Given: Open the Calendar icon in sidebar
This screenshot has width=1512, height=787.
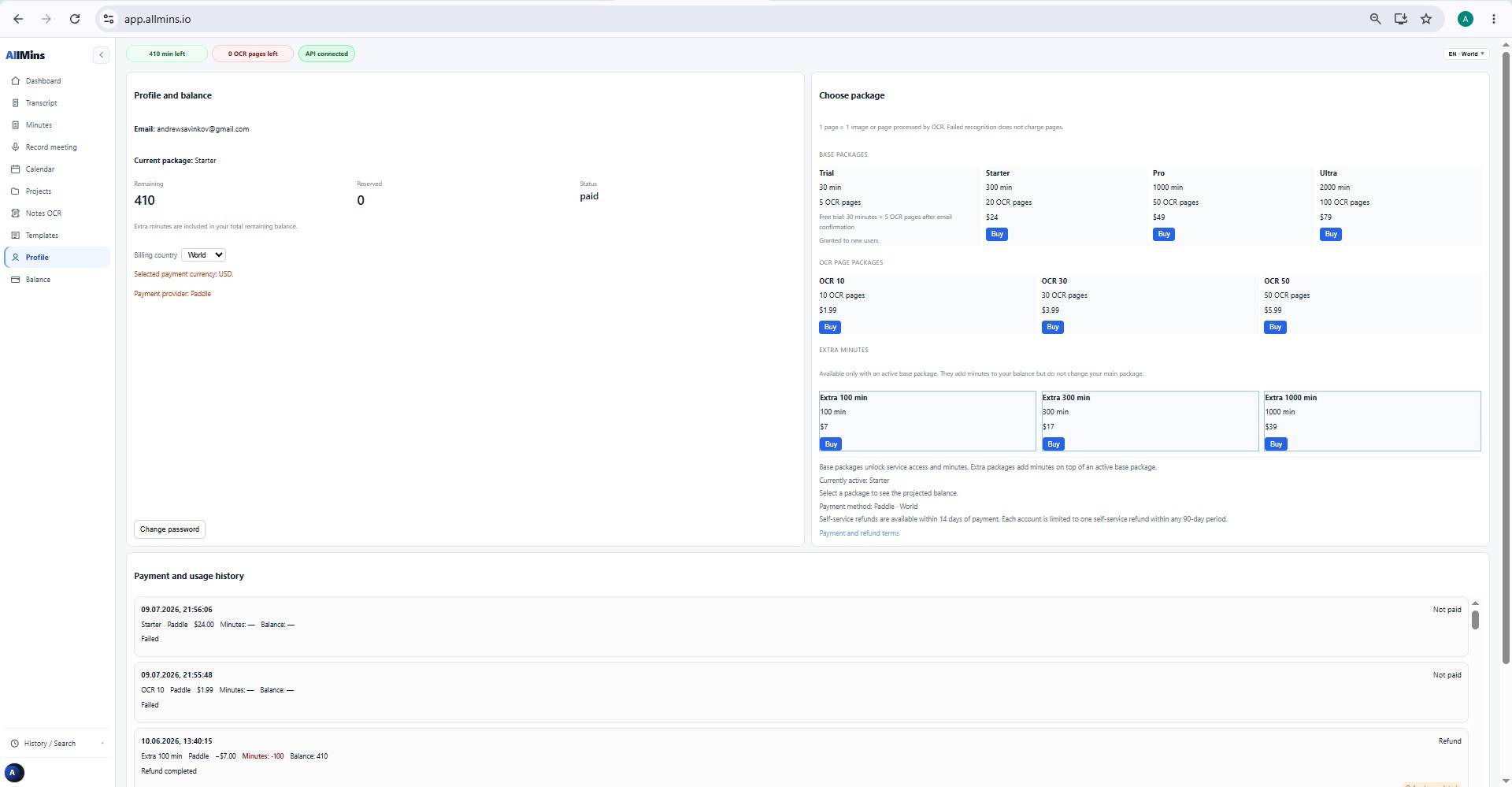Looking at the screenshot, I should (15, 169).
